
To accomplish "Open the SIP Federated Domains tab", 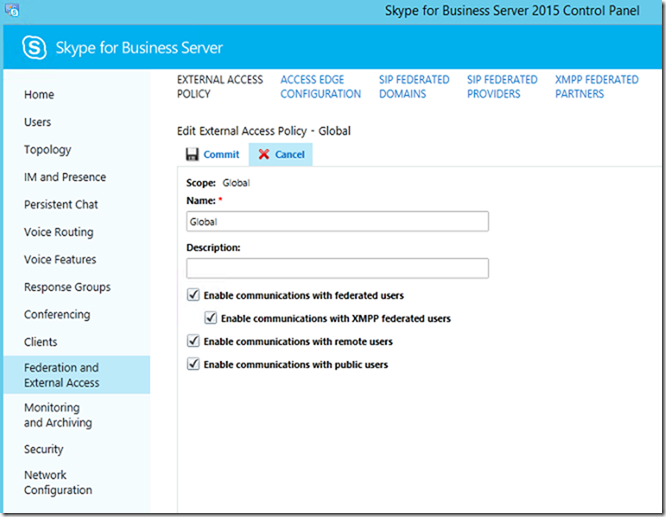I will [414, 87].
